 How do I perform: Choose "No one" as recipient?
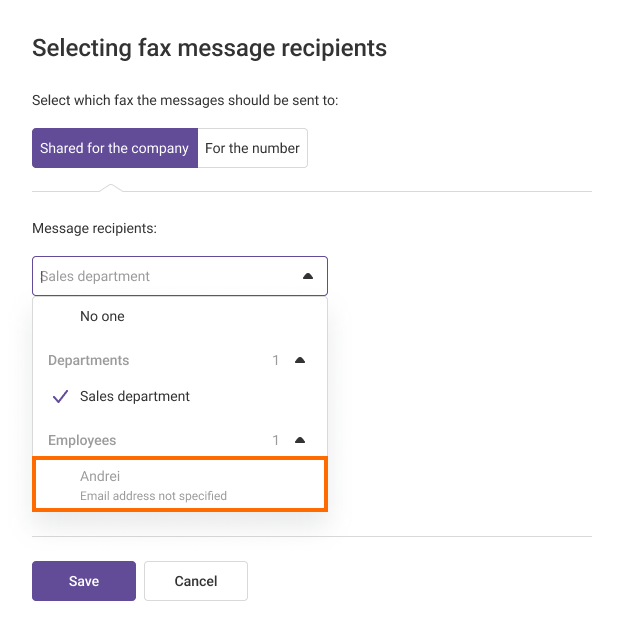coord(102,316)
